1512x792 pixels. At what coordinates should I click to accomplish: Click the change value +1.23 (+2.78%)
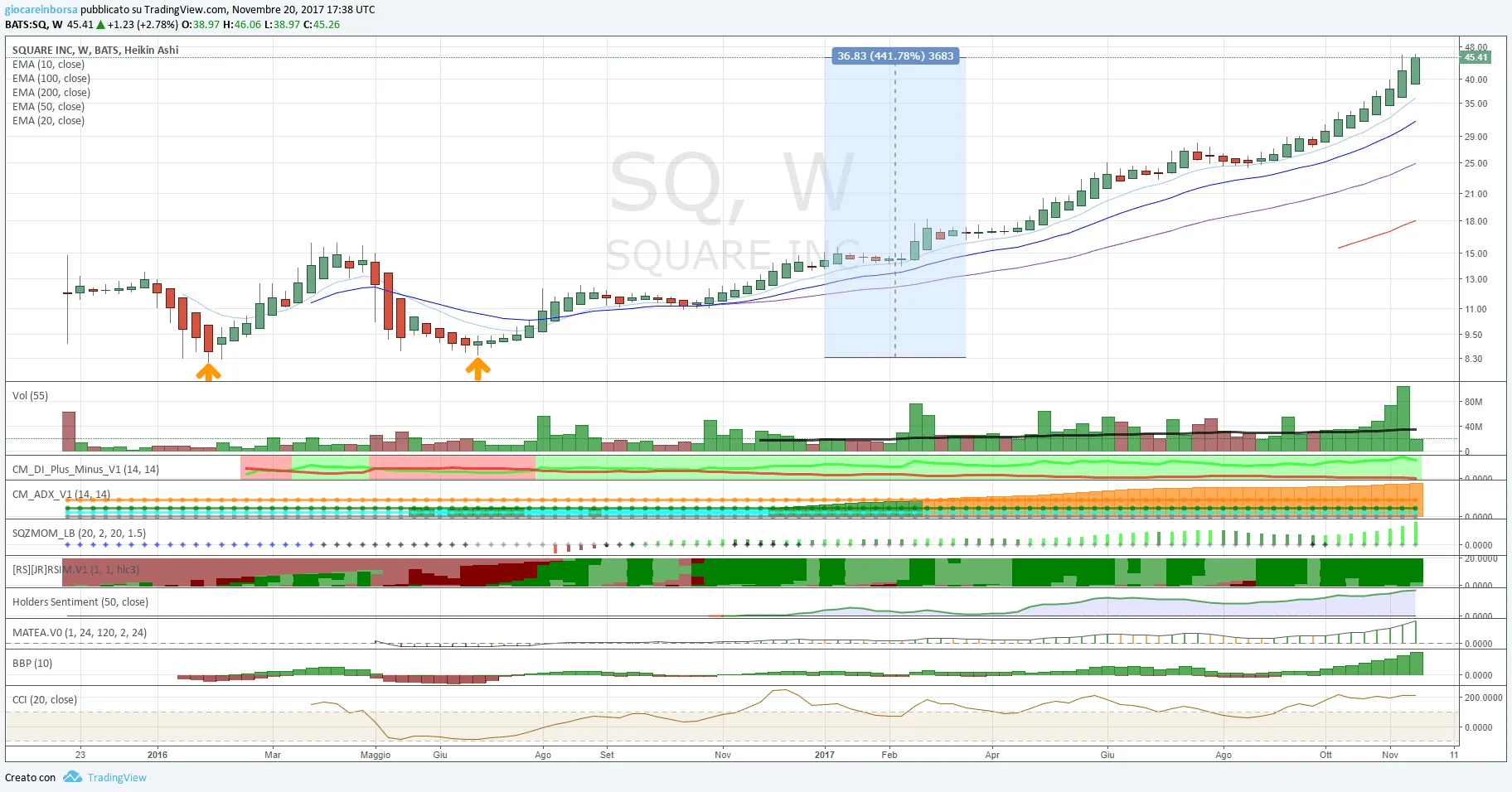tap(143, 25)
